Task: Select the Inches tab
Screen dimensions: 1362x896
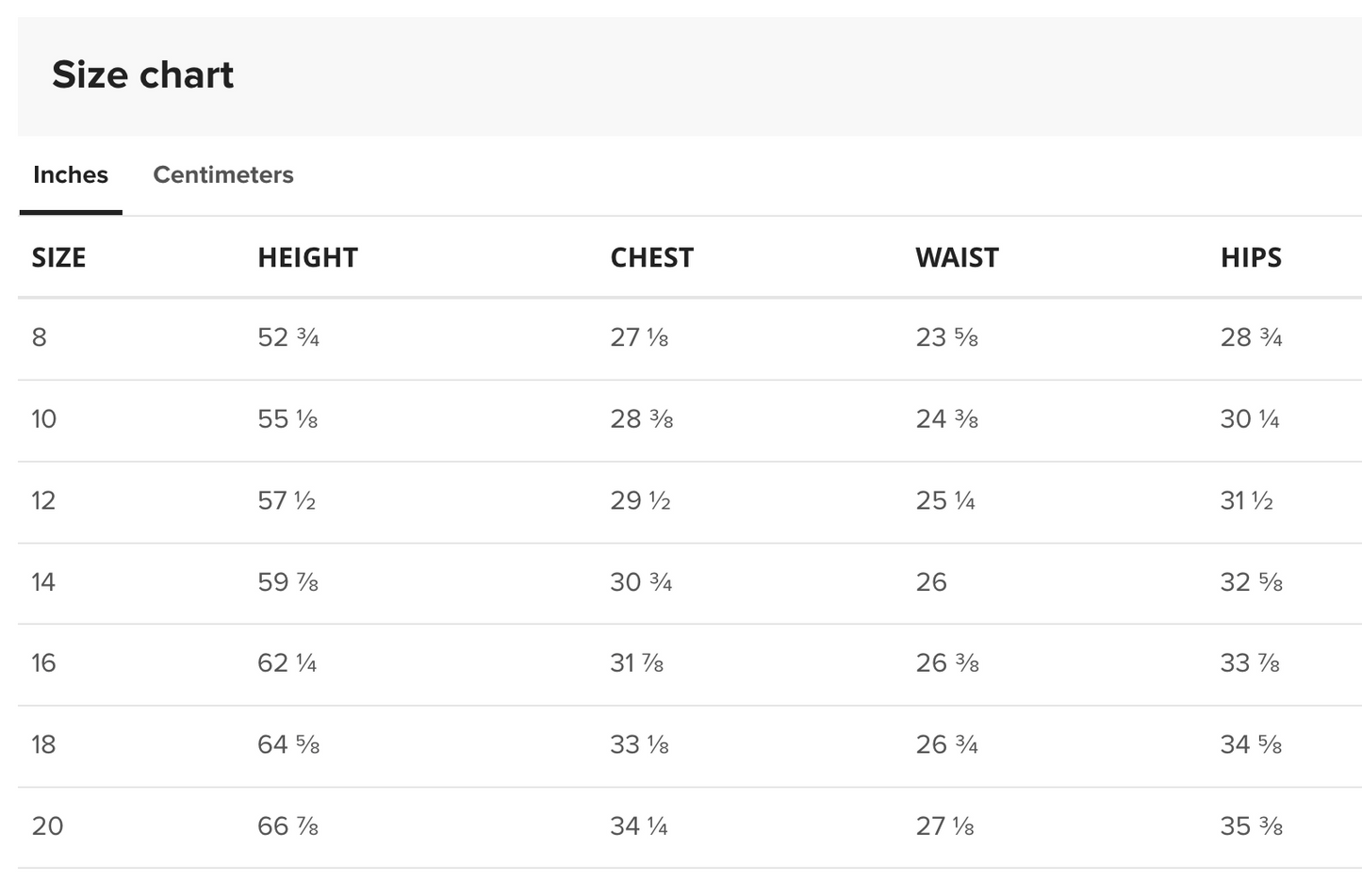Action: coord(71,175)
